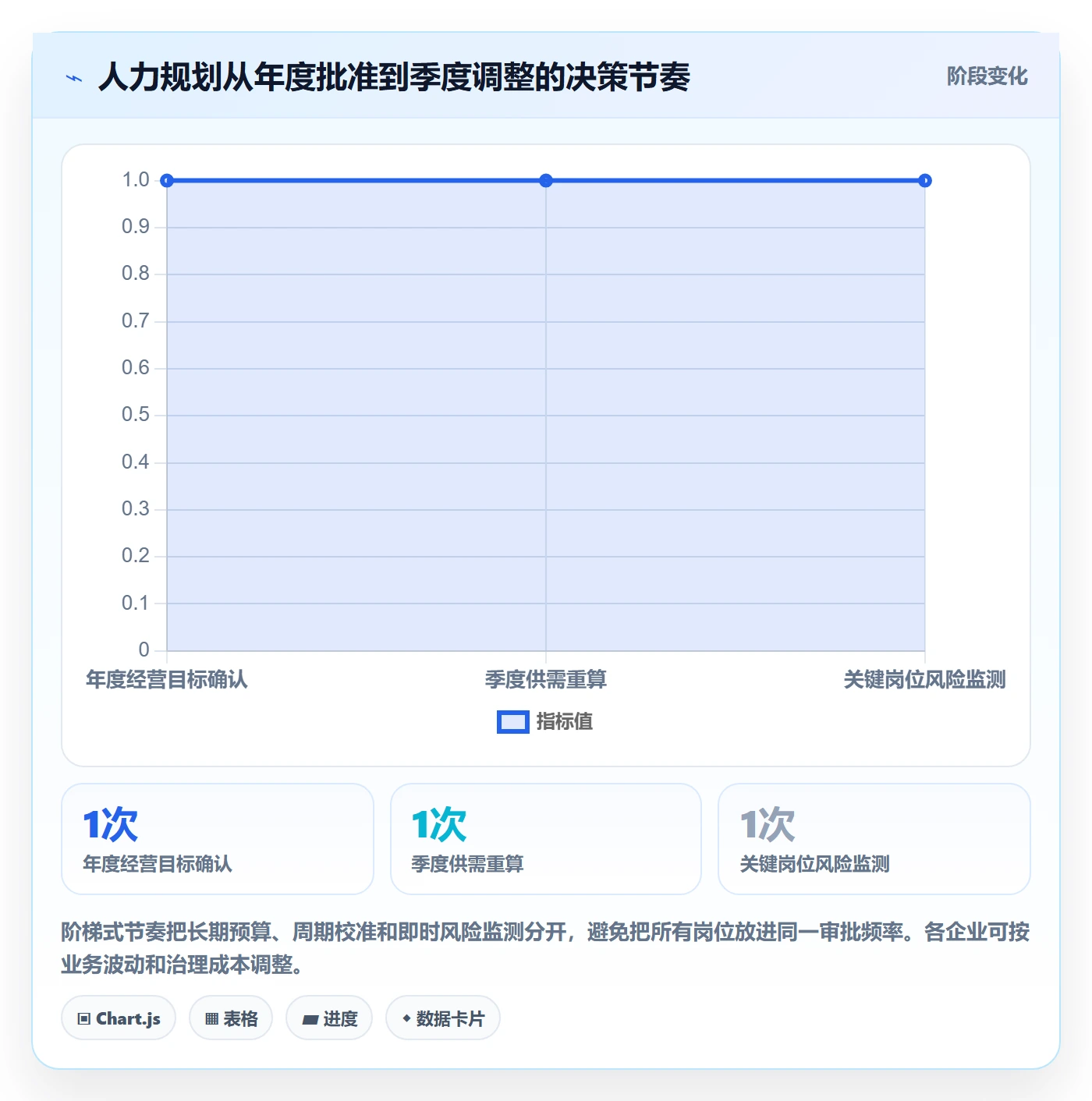Image resolution: width=1092 pixels, height=1101 pixels.
Task: Click the teal 1次 value in the second card
Action: coord(439,825)
